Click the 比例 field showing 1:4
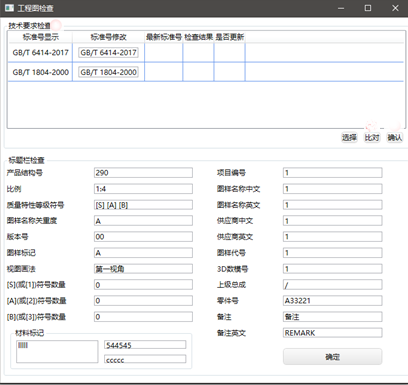The image size is (408, 385). click(143, 189)
